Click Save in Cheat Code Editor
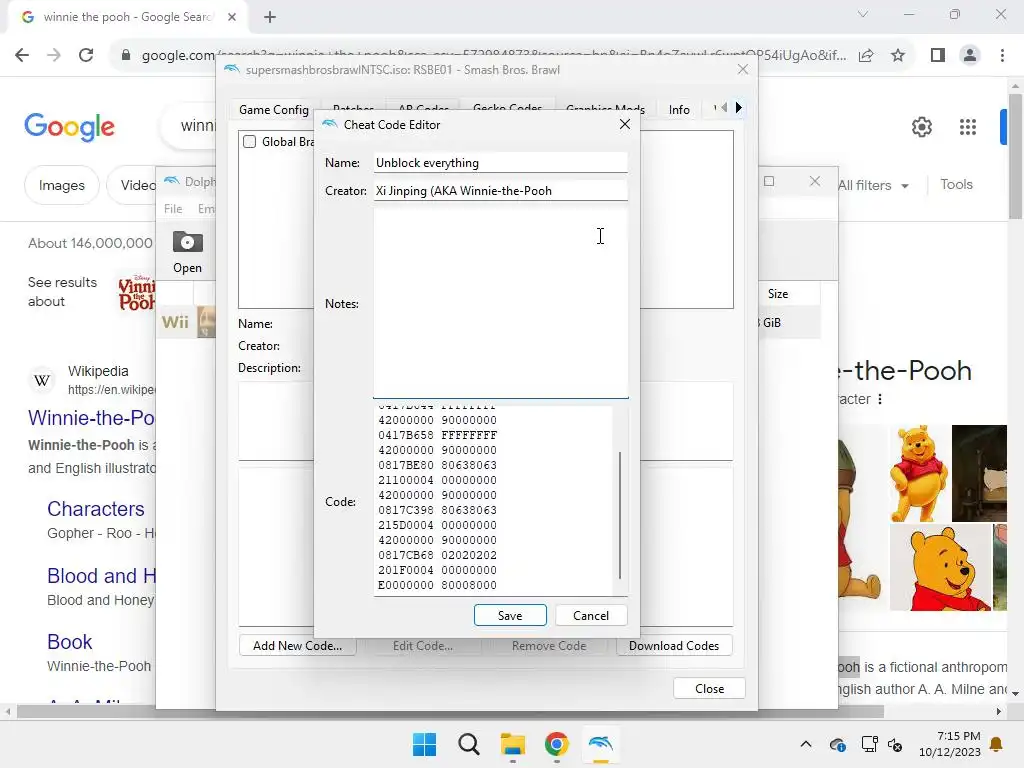 coord(510,615)
